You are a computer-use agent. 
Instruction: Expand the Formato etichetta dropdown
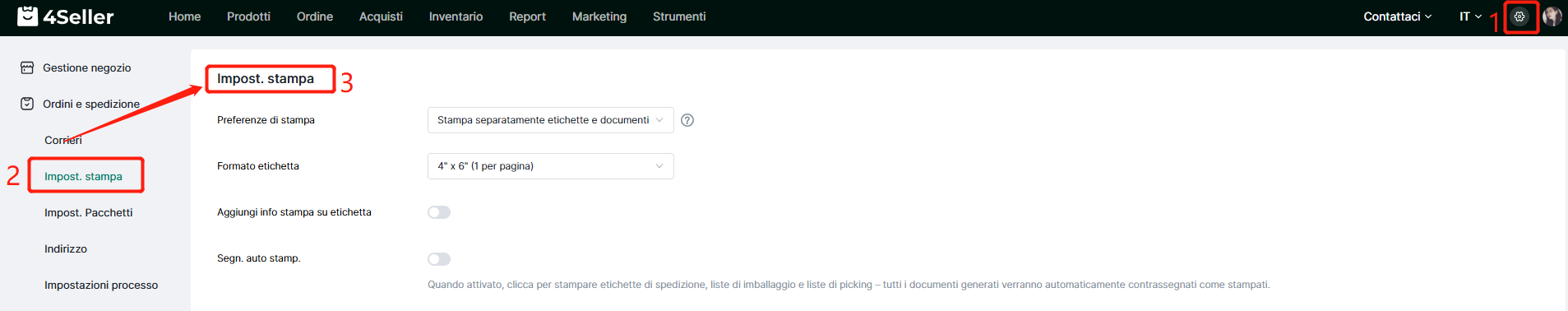pyautogui.click(x=551, y=166)
